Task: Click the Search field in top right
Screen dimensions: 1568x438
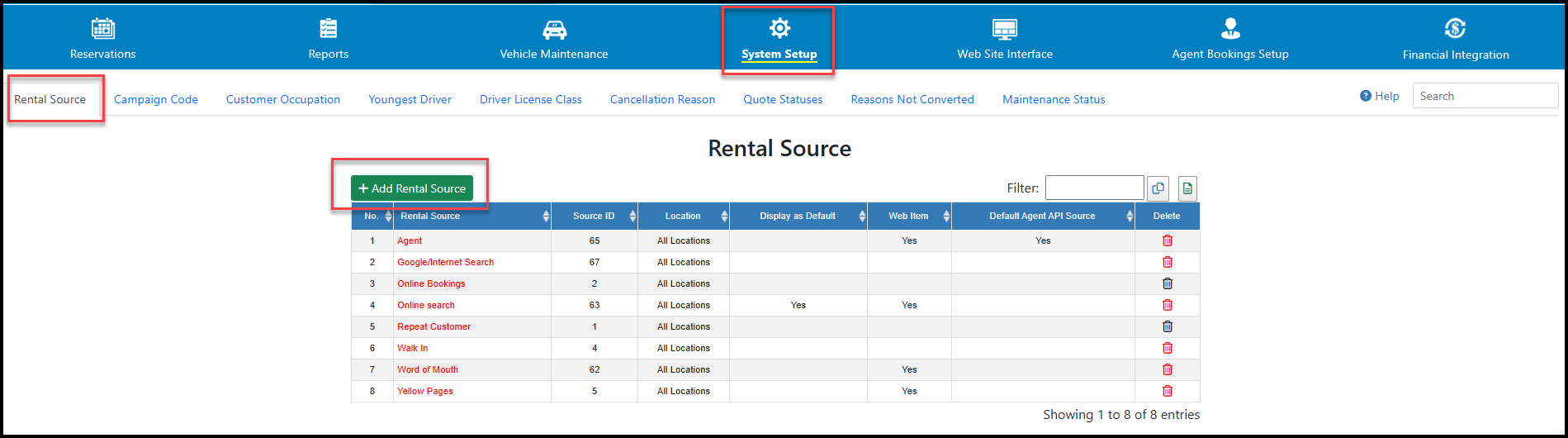Action: click(x=1485, y=96)
